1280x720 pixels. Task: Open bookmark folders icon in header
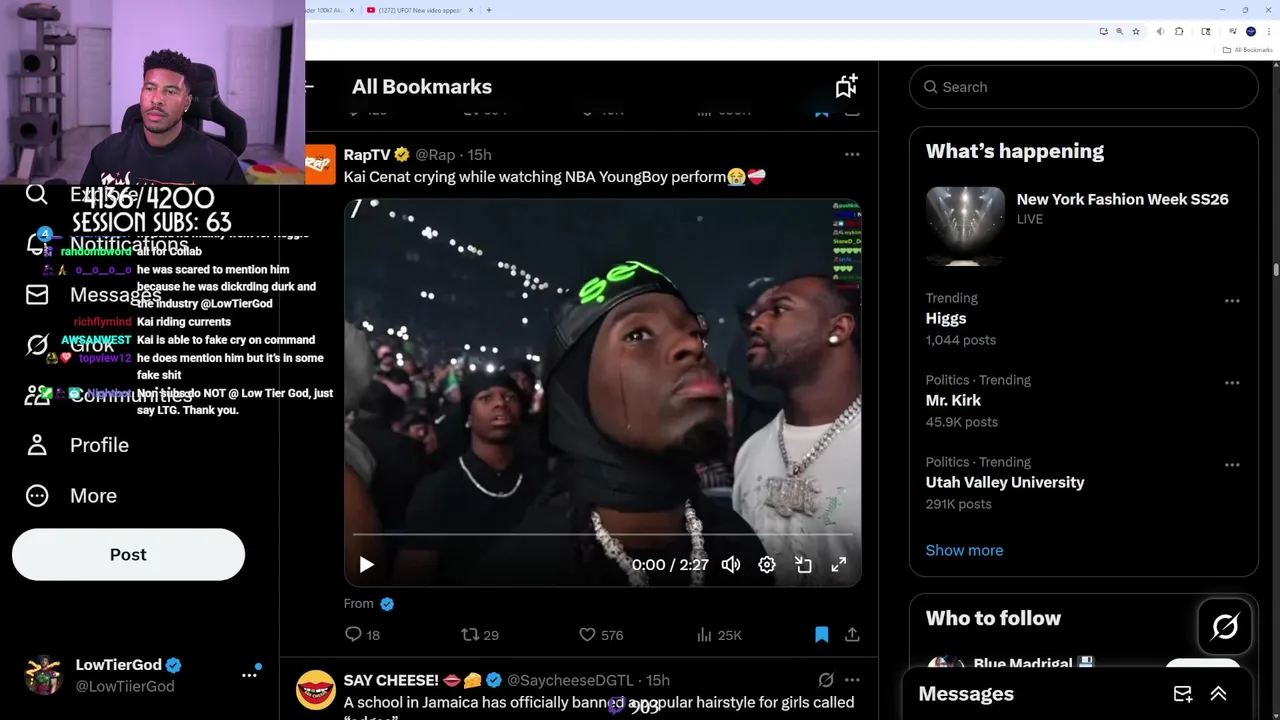[x=846, y=86]
